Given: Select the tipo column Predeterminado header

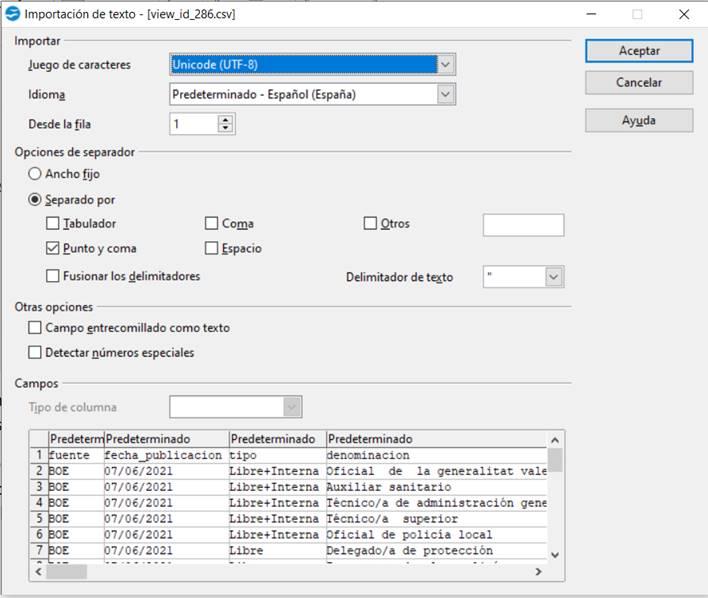Looking at the screenshot, I should [278, 439].
